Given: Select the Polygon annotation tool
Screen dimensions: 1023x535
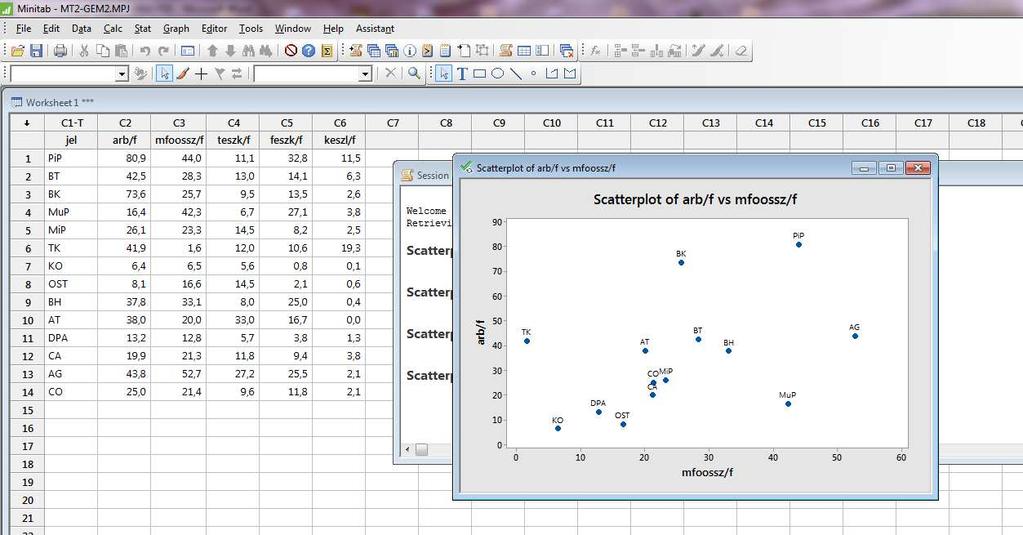Looking at the screenshot, I should click(570, 74).
